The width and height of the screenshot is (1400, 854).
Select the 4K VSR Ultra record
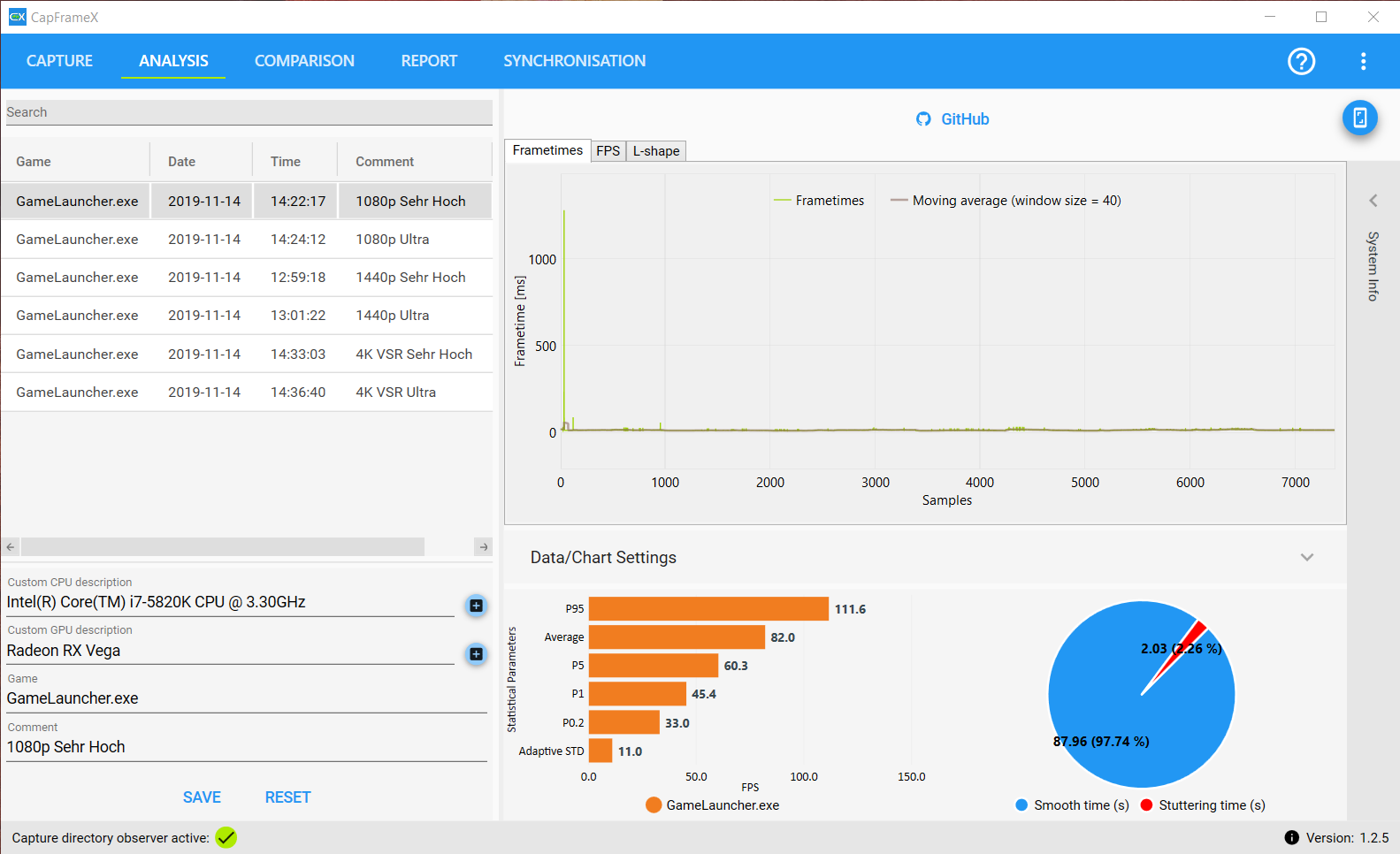pos(247,393)
